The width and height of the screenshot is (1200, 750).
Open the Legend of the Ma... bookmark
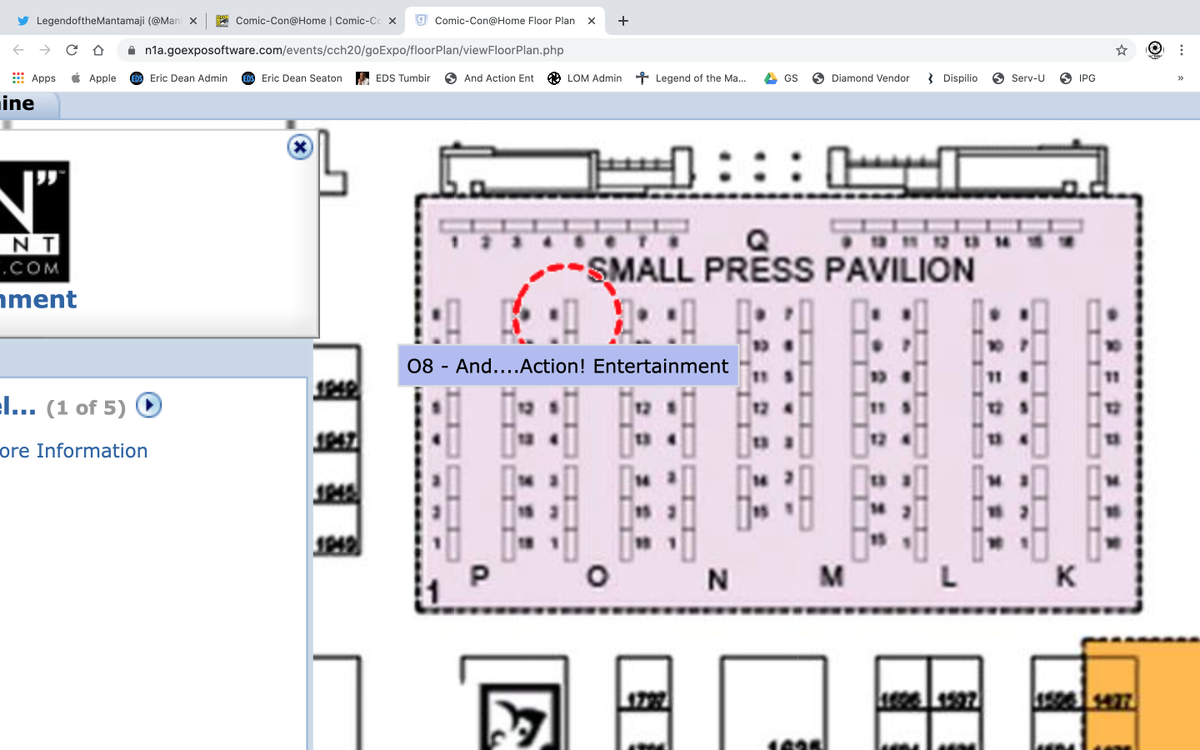pos(691,78)
